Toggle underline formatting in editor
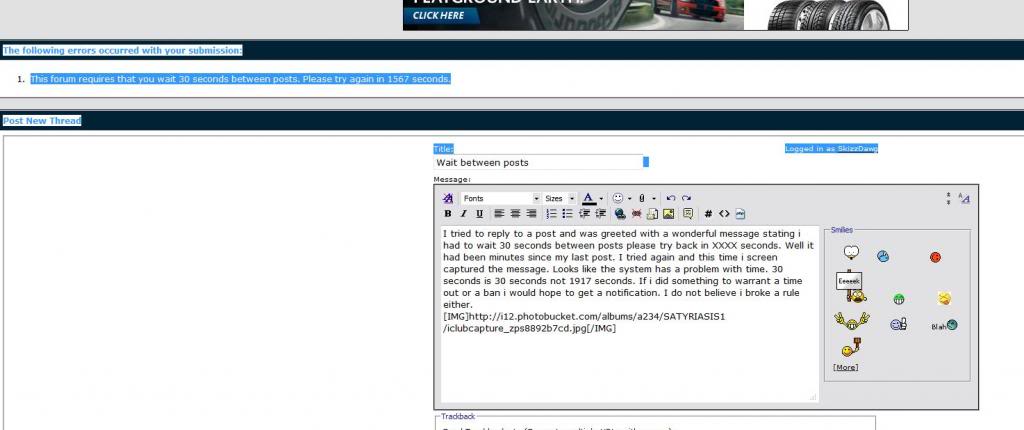 tap(479, 214)
